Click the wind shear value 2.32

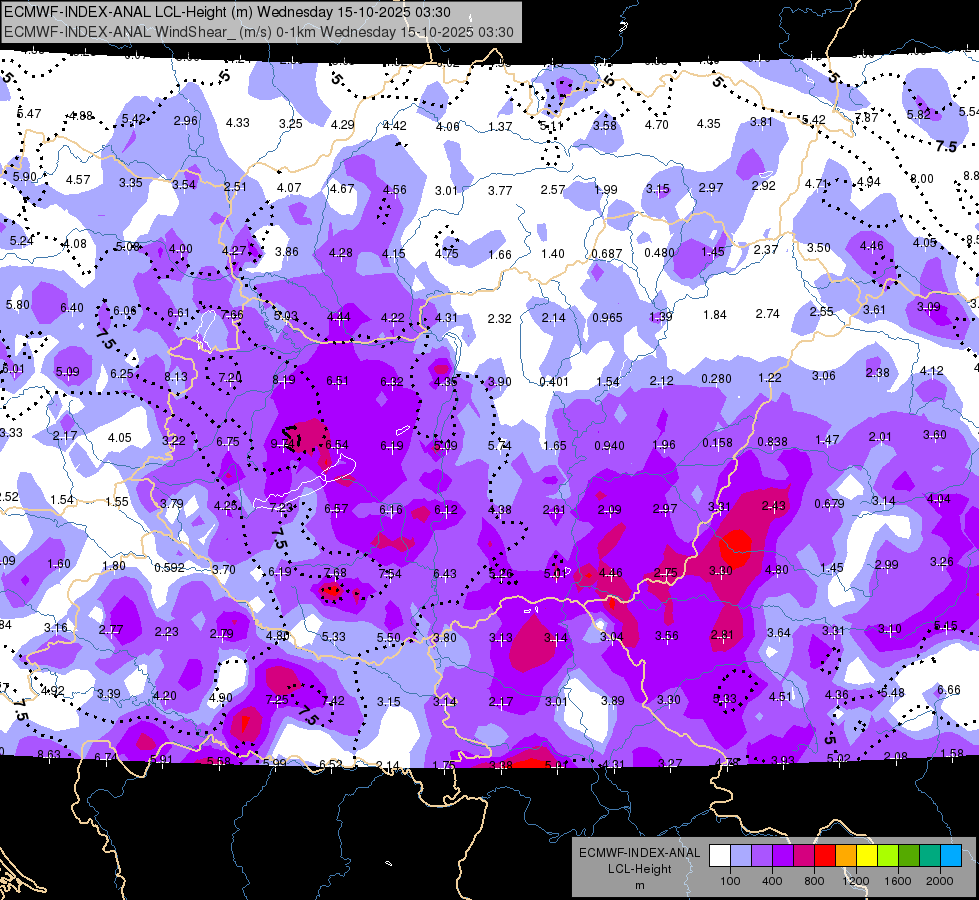[x=499, y=319]
